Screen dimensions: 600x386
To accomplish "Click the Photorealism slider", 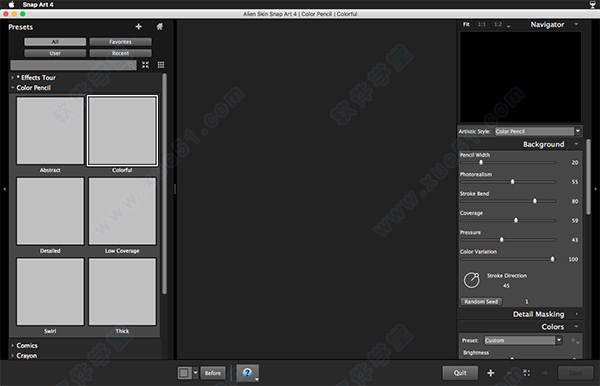I will pos(508,182).
